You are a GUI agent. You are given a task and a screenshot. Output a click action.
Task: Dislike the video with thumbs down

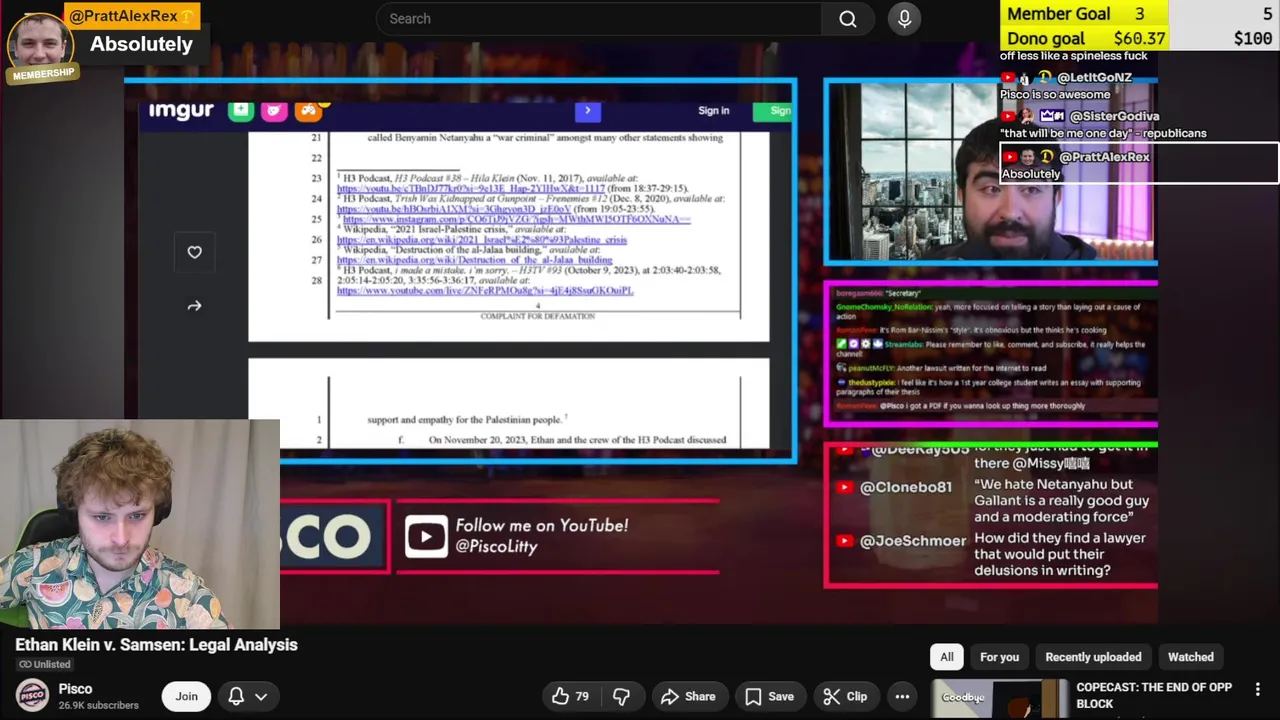click(621, 696)
